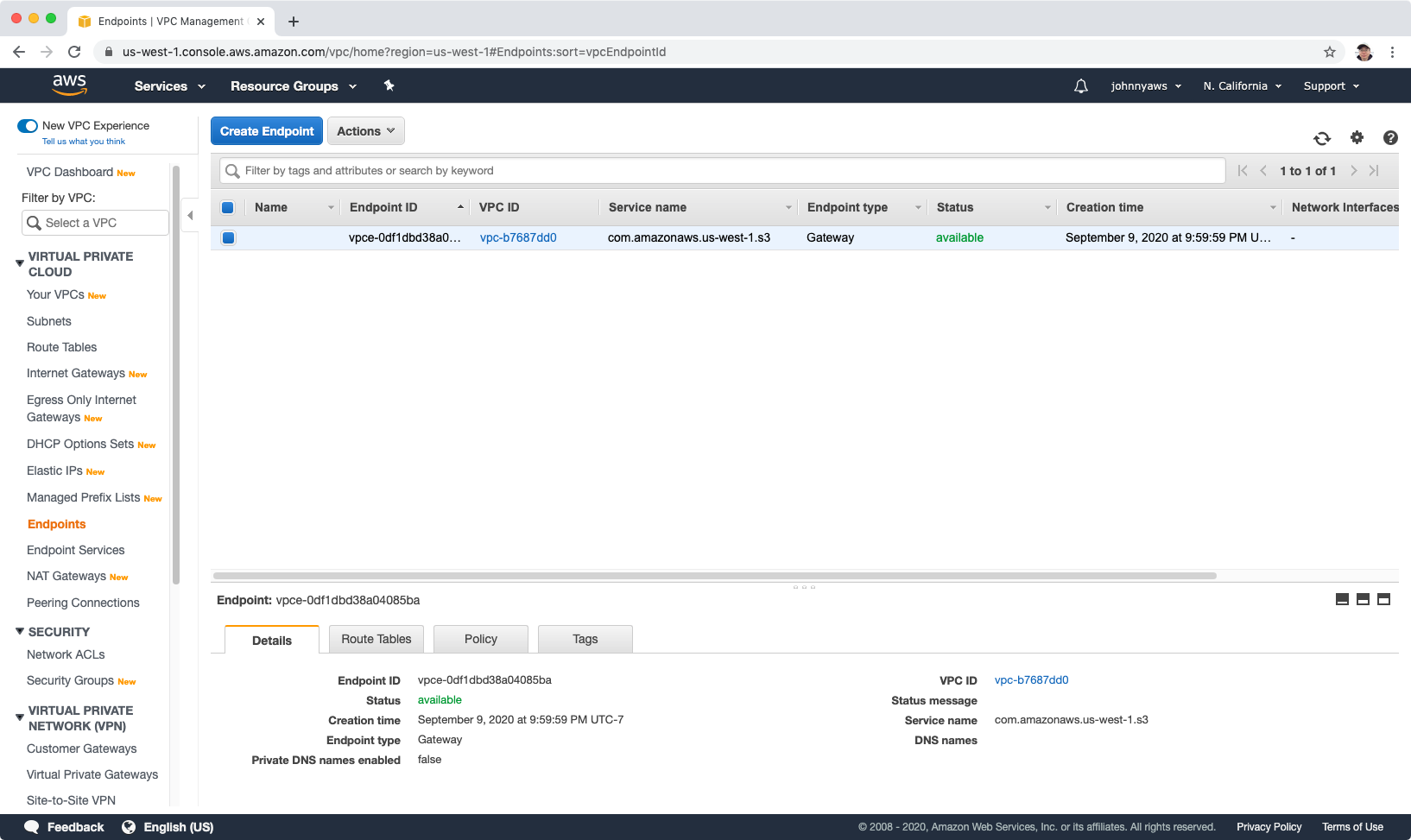Collapse the left navigation panel arrow
The image size is (1411, 840).
pyautogui.click(x=190, y=215)
